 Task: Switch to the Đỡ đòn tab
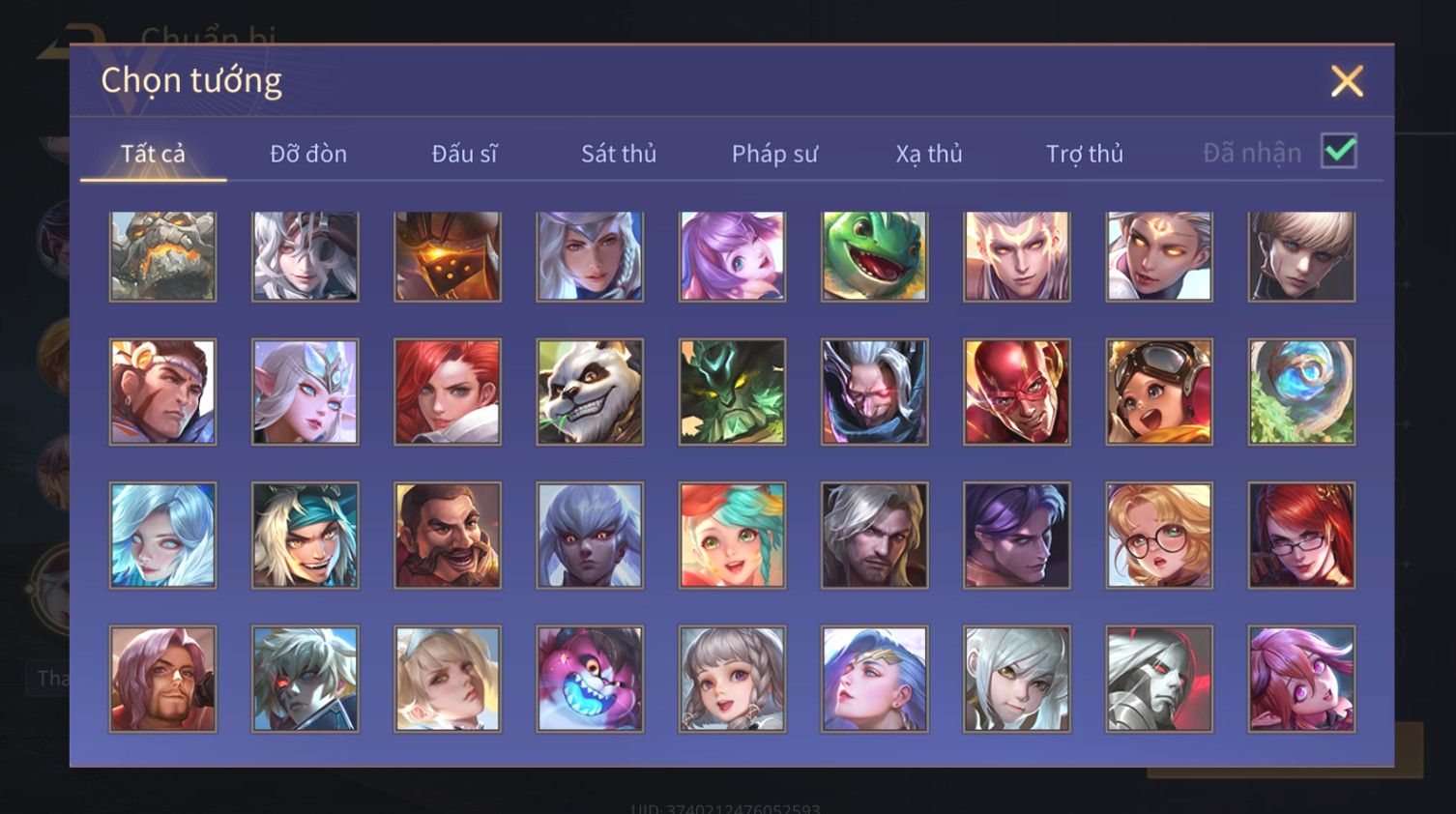308,154
